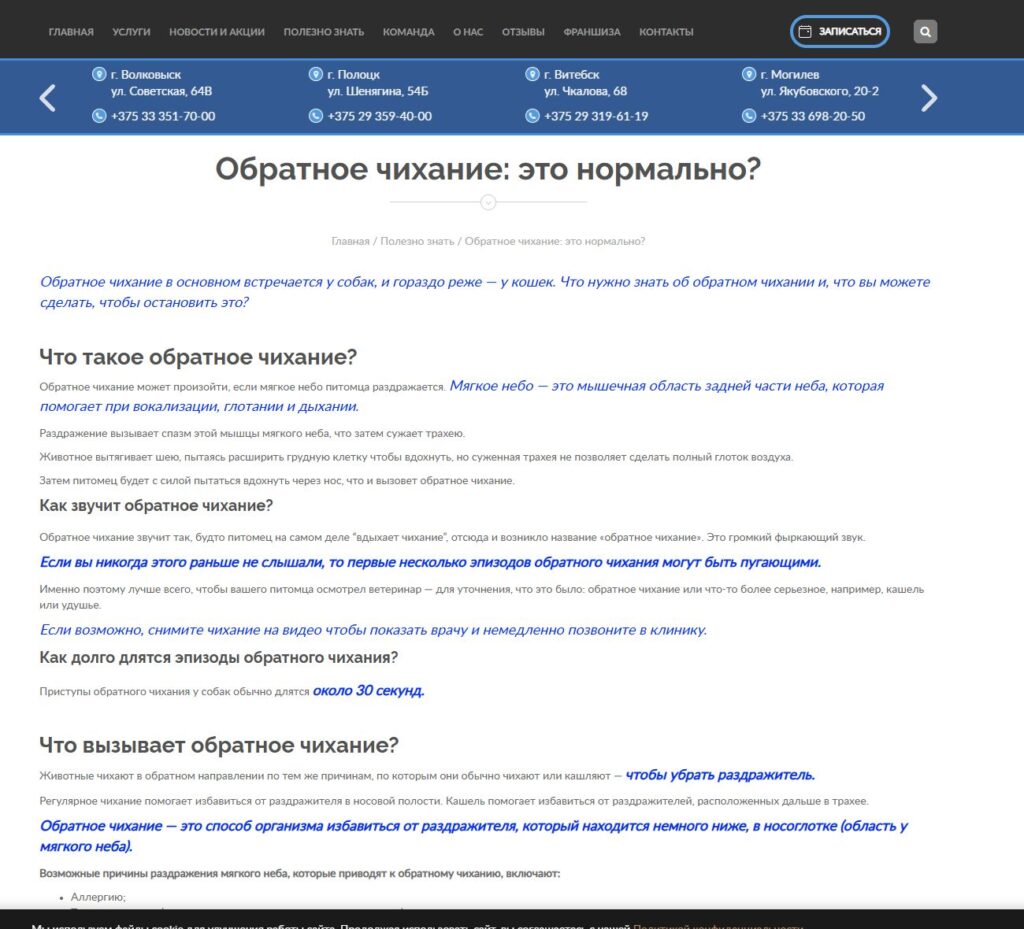The width and height of the screenshot is (1024, 929).
Task: Click phone icon beside +375 29 319-61-19
Action: pyautogui.click(x=532, y=116)
